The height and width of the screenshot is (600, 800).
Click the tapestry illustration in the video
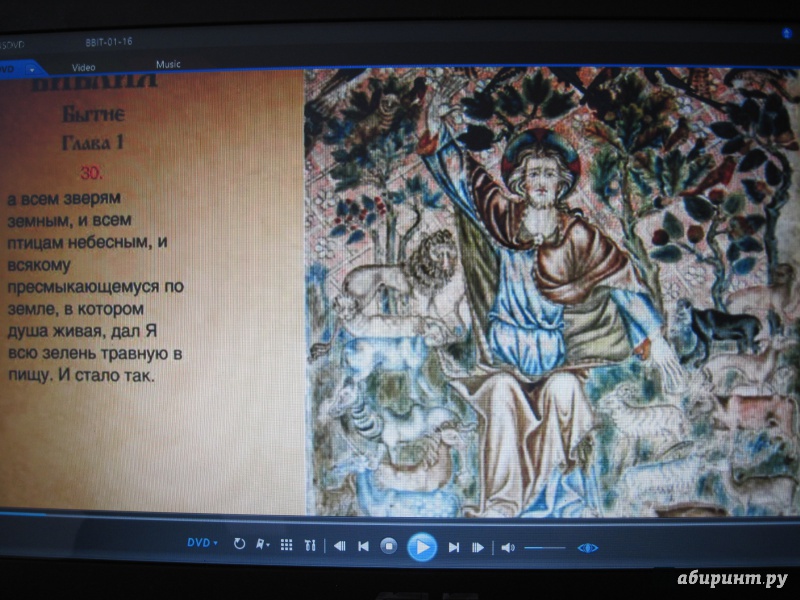click(552, 292)
